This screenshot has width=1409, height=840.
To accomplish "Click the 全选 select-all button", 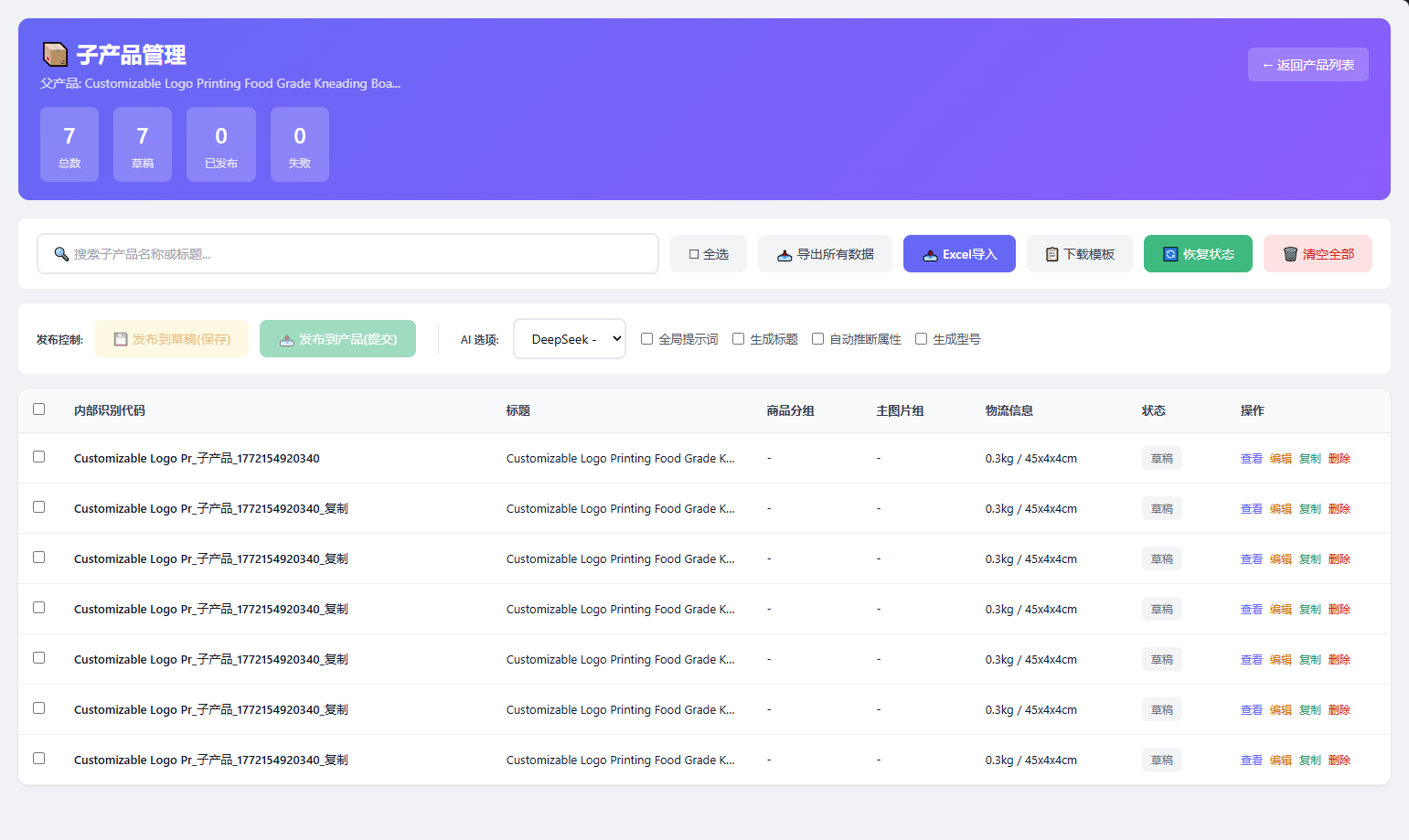I will [x=709, y=254].
